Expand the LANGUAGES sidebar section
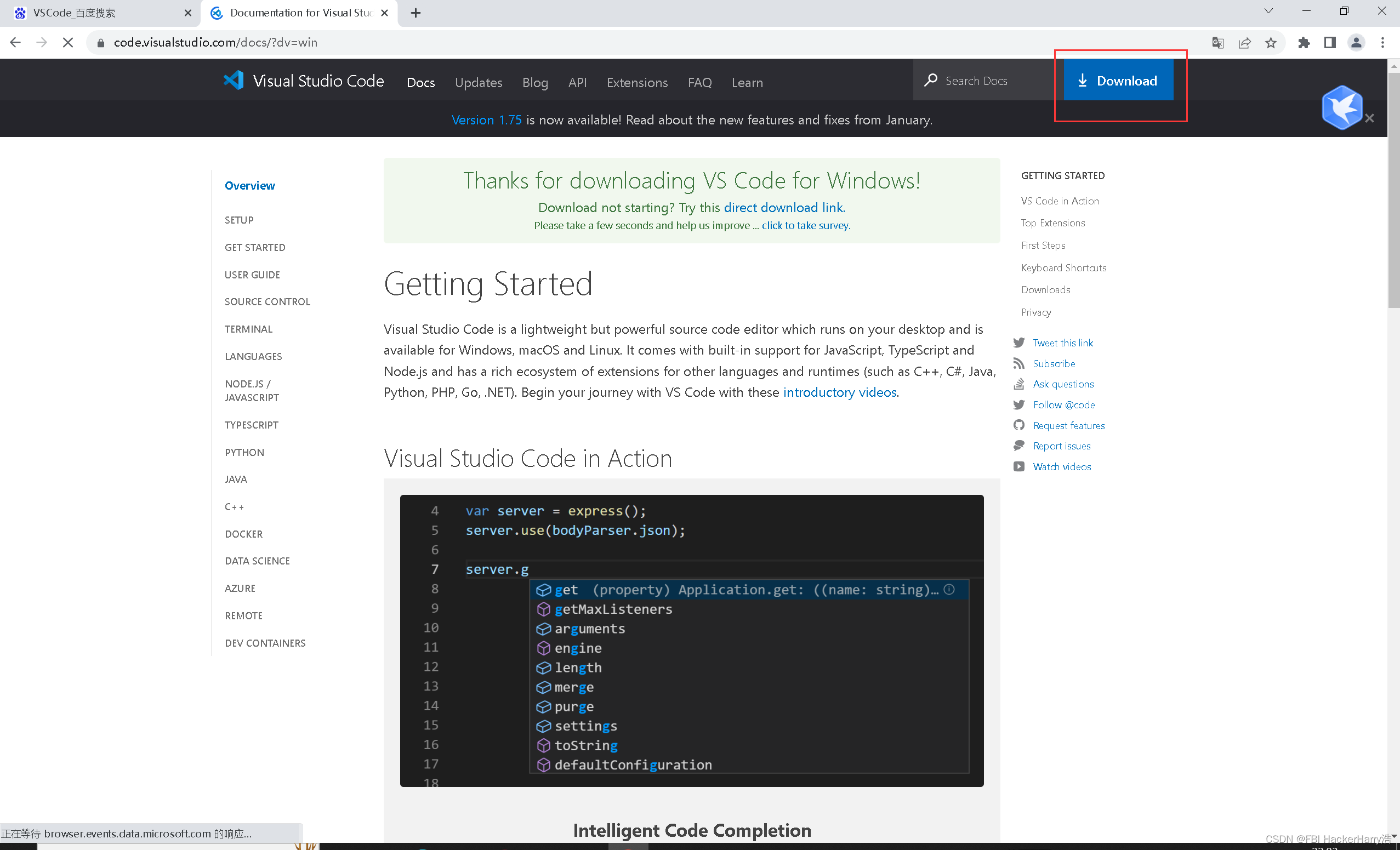The image size is (1400, 850). tap(253, 357)
